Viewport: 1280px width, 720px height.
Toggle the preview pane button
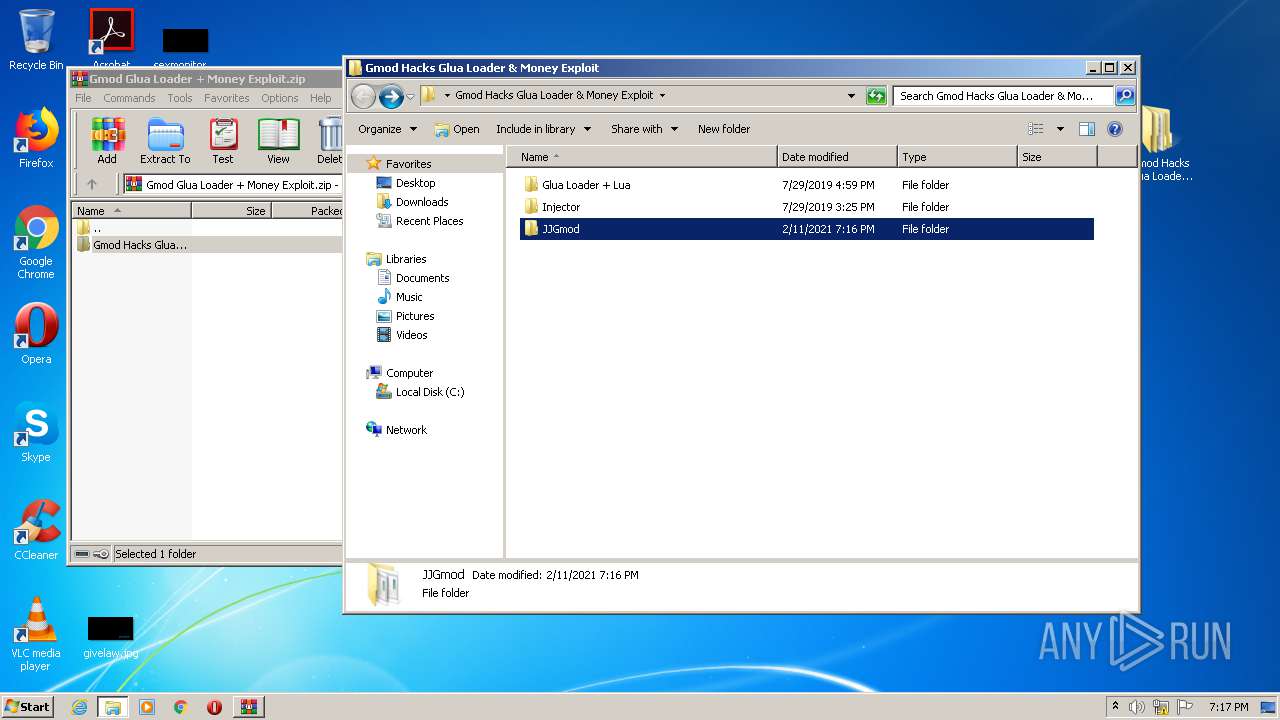coord(1087,129)
